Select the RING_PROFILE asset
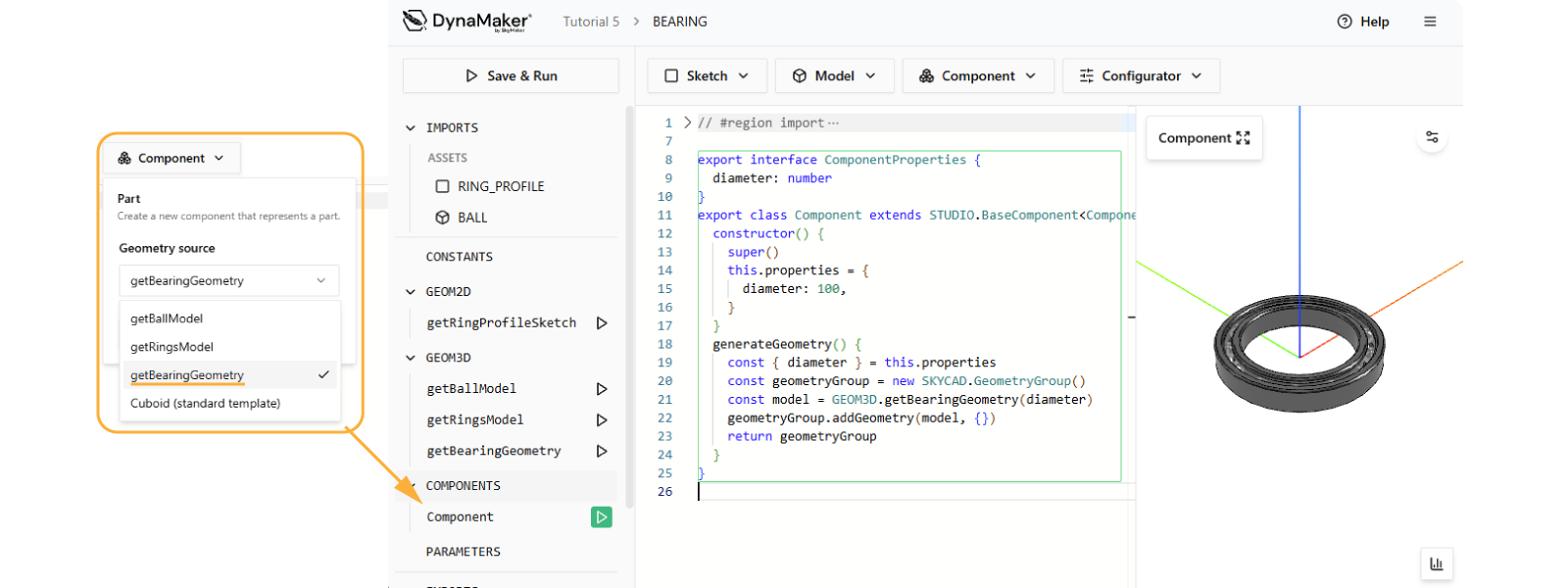The width and height of the screenshot is (1568, 588). 500,186
